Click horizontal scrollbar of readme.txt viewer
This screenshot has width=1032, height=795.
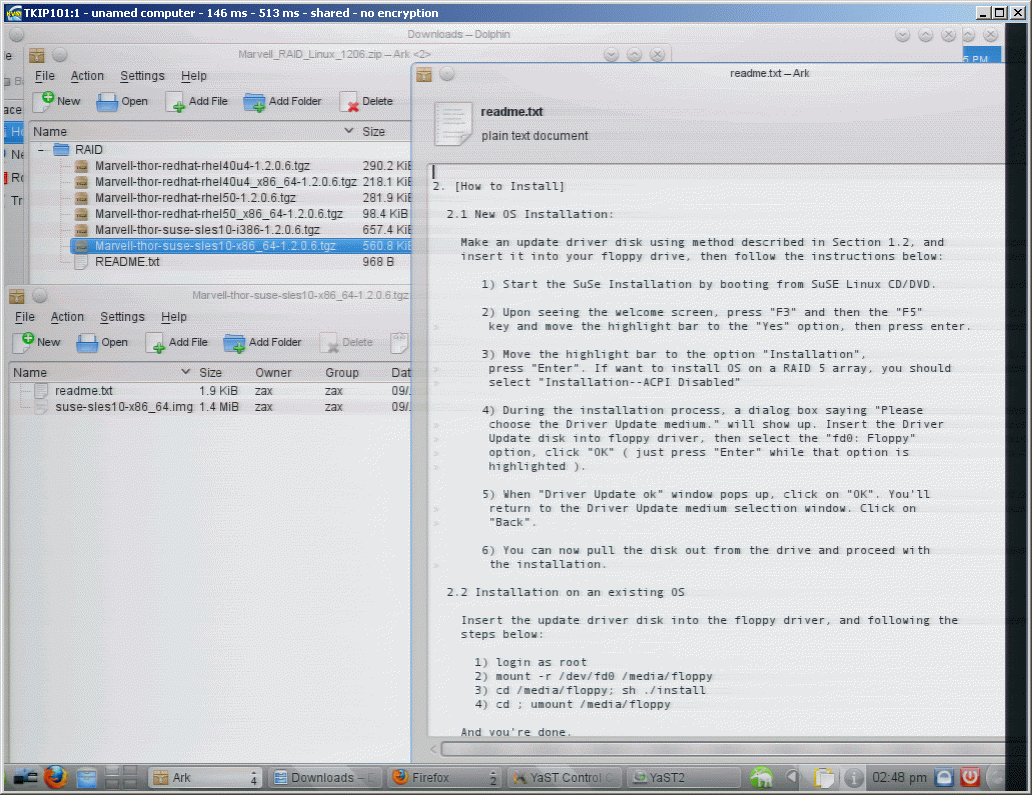[723, 749]
